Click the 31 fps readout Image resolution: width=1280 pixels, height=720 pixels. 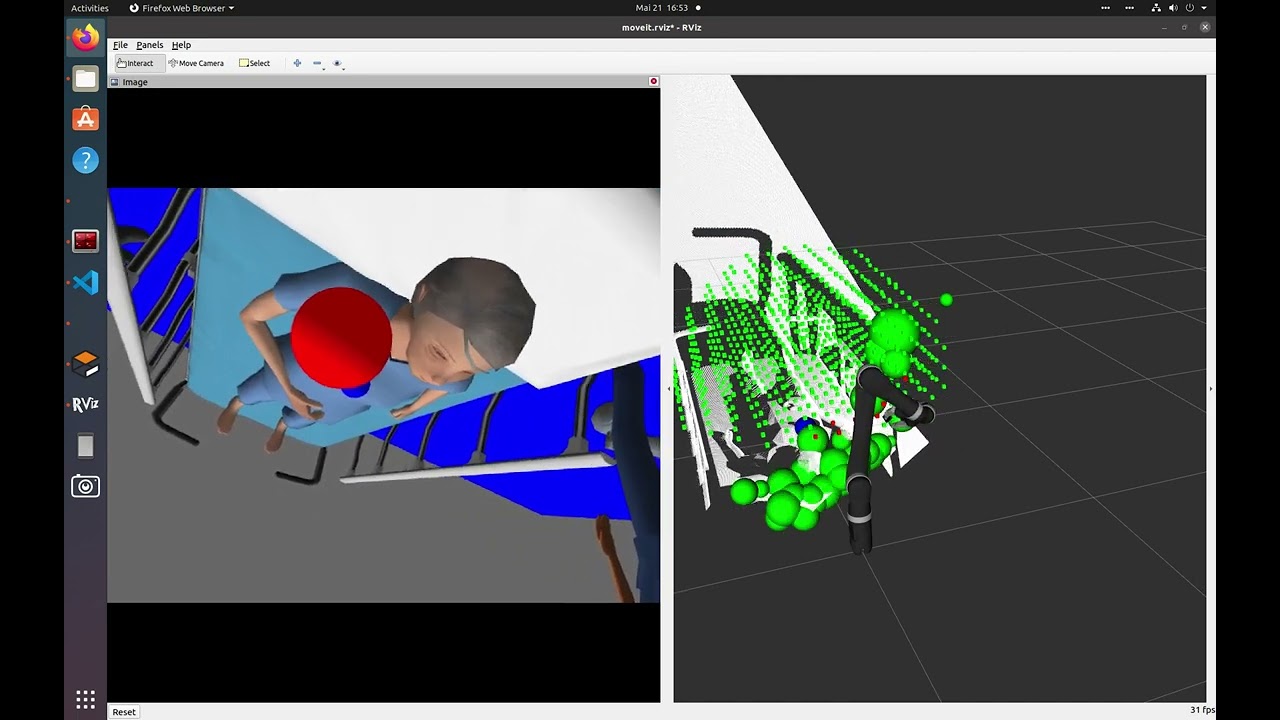1202,710
